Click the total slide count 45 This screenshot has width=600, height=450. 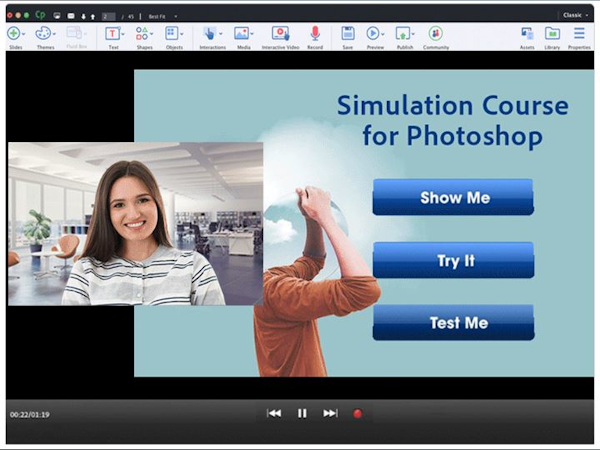pos(131,16)
